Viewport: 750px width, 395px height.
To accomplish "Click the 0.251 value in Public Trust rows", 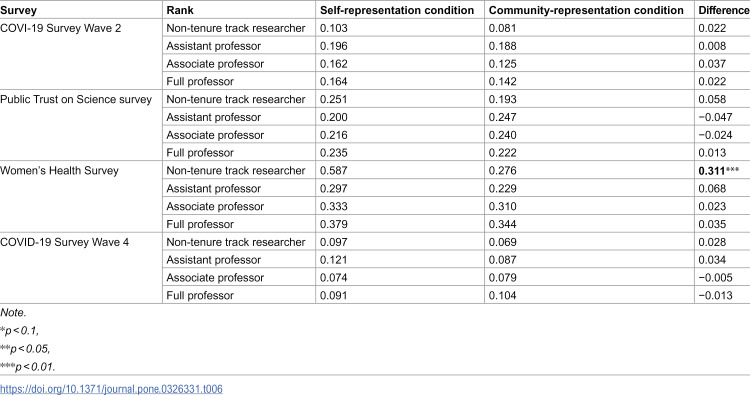I will point(333,99).
